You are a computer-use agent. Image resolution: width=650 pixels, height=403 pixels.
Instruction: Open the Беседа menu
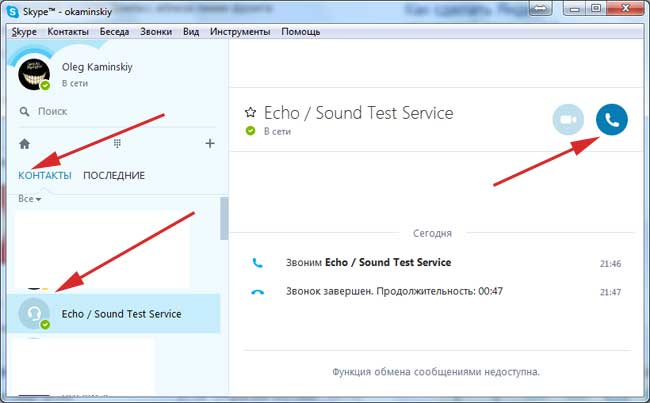tap(118, 32)
